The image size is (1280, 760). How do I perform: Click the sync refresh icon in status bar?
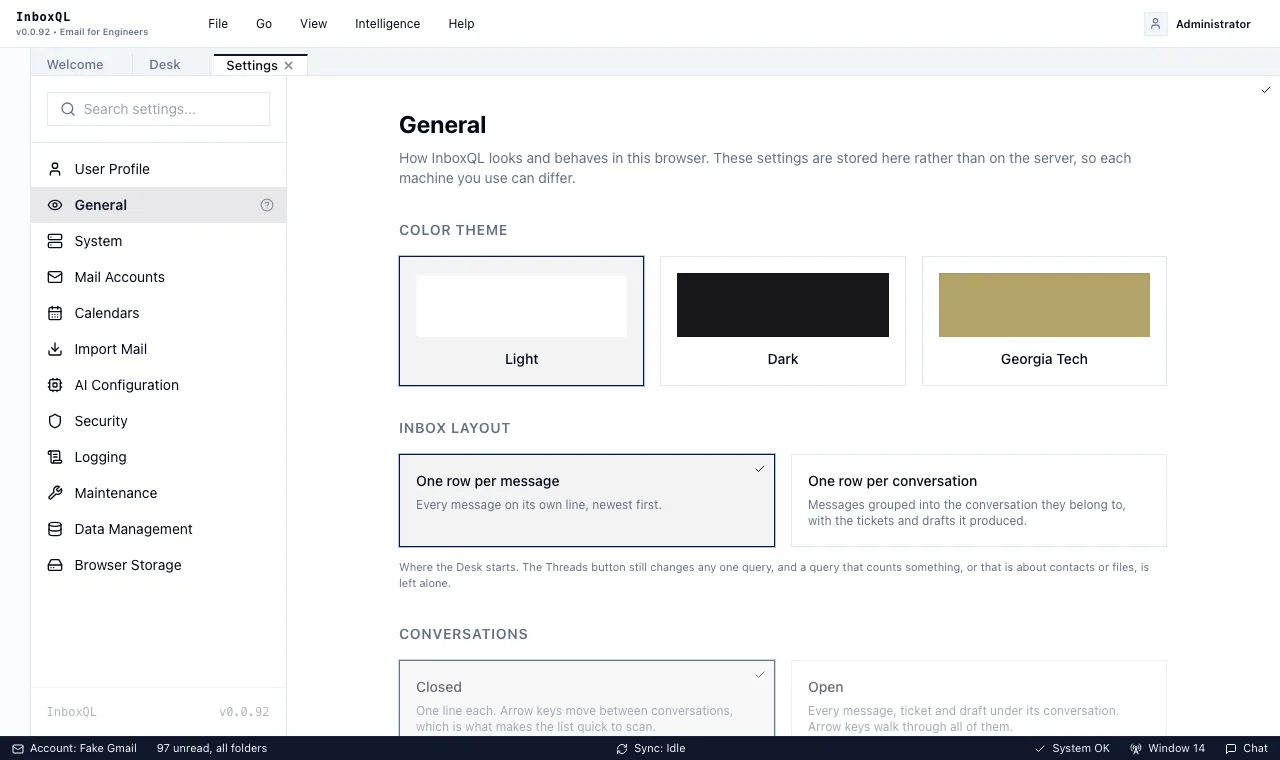(622, 748)
